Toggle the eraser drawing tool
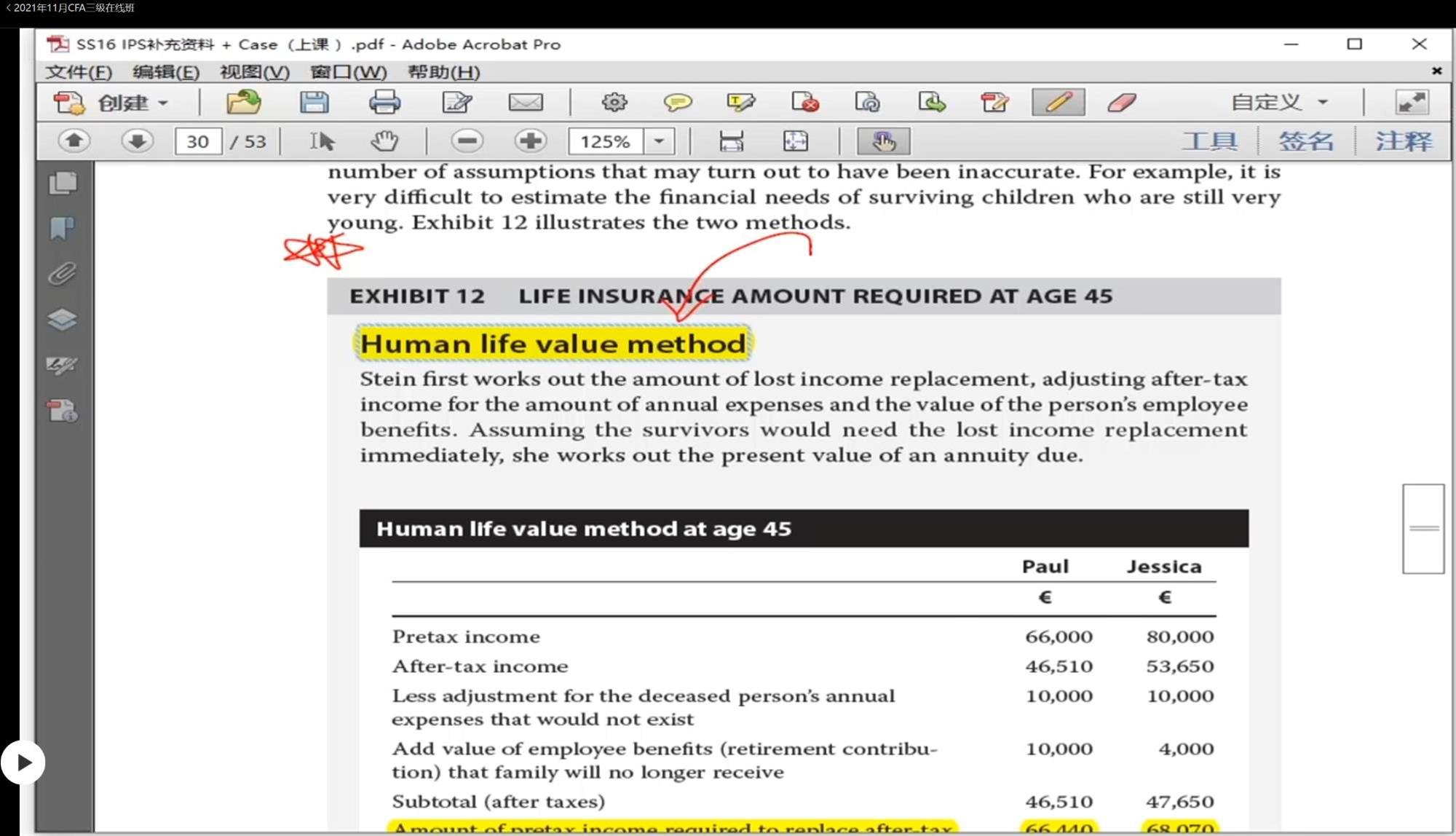 pyautogui.click(x=1122, y=102)
